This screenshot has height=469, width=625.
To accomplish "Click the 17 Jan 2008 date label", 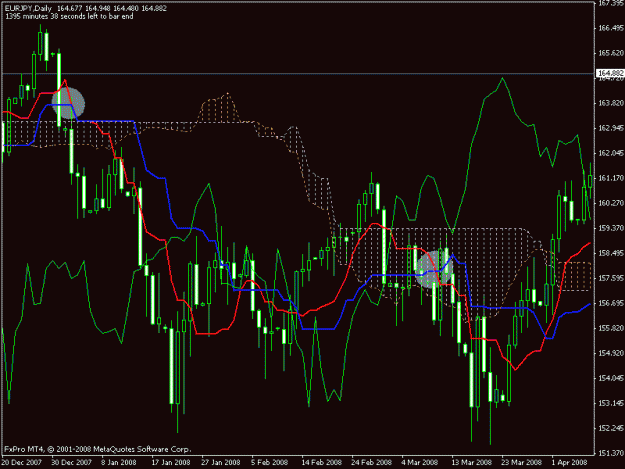I will coord(171,463).
